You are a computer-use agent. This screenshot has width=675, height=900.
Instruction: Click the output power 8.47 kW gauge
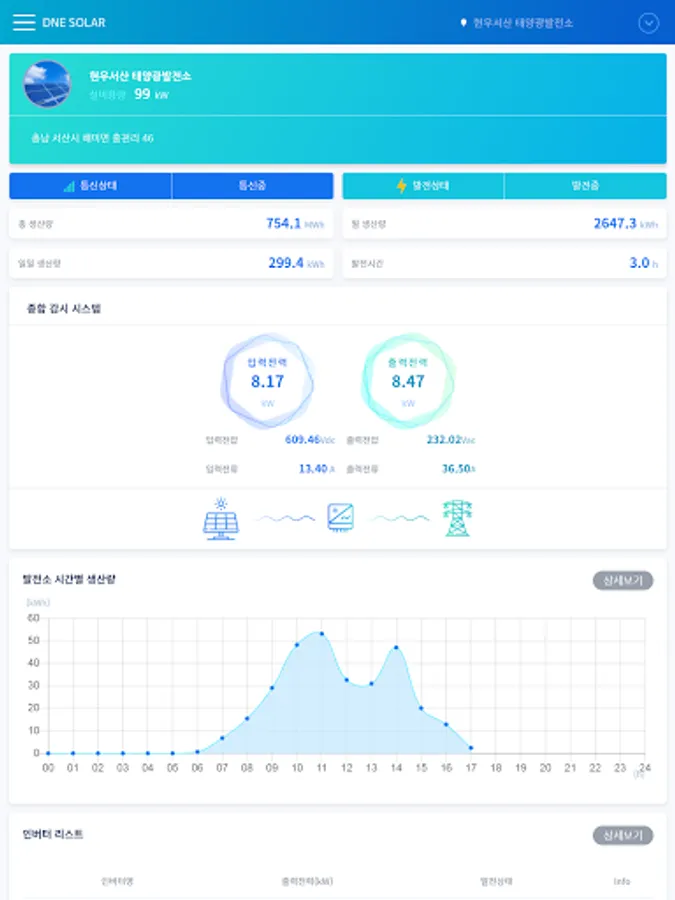(x=408, y=381)
